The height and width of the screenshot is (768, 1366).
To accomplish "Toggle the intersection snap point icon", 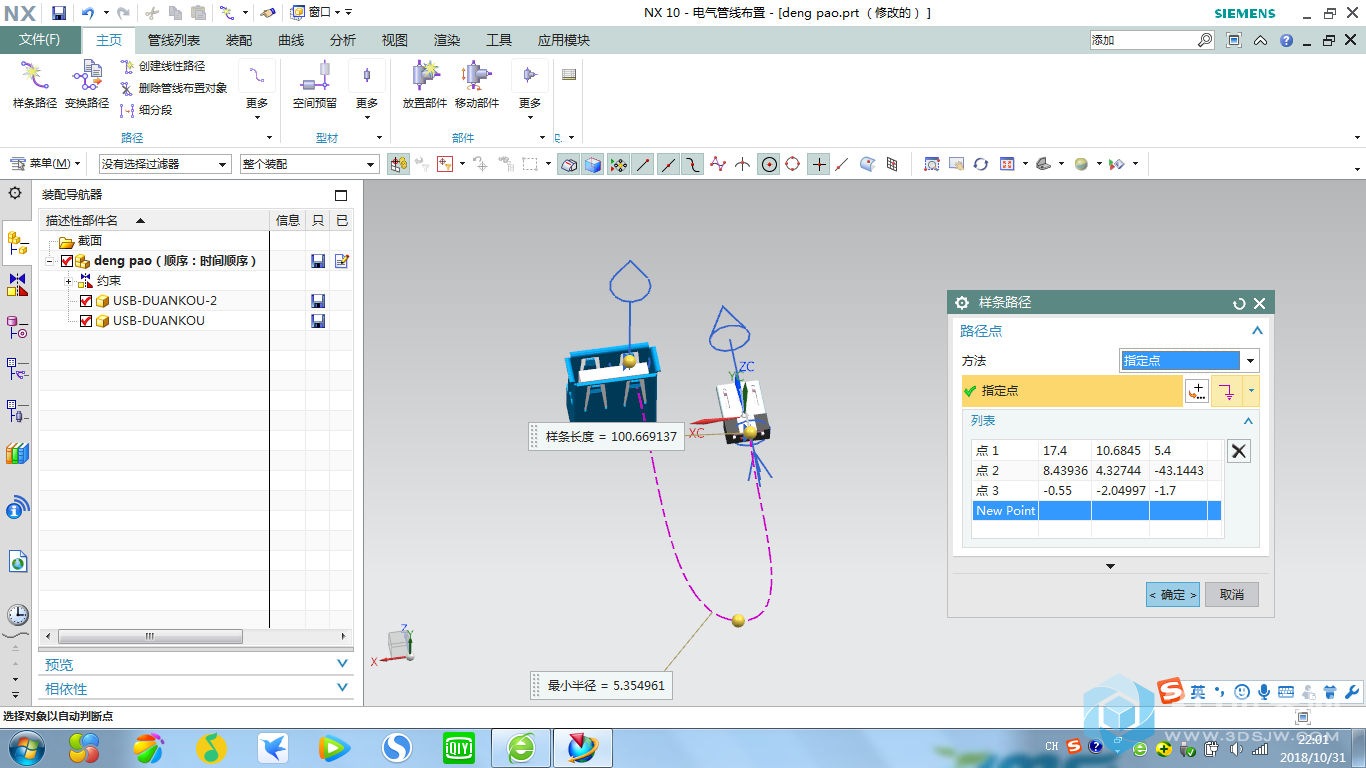I will 742,164.
